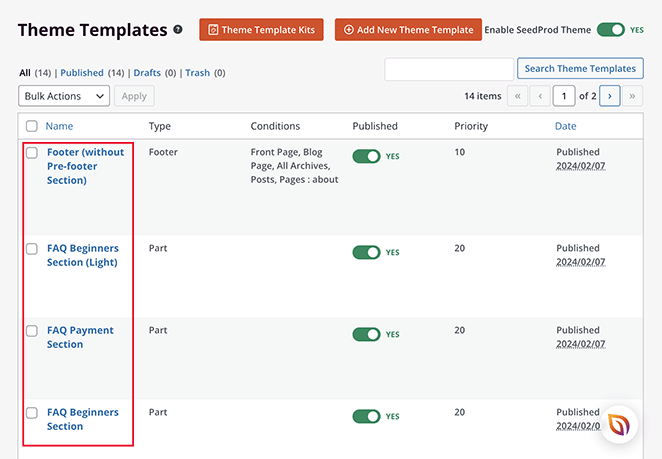Screen dimensions: 662x459
Task: Disable the Enable SeedProd Theme toggle
Action: point(610,30)
